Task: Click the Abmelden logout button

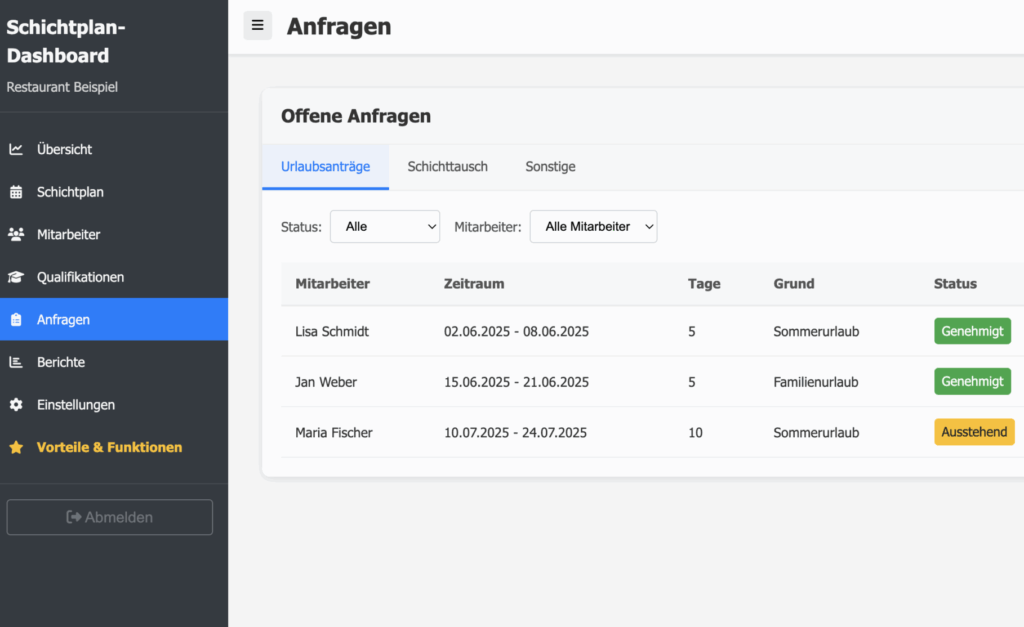Action: point(110,517)
